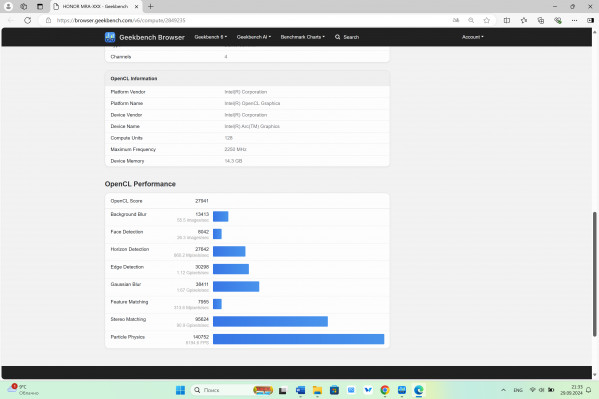
Task: Click the browser.geekbench.com address bar
Action: 244,20
